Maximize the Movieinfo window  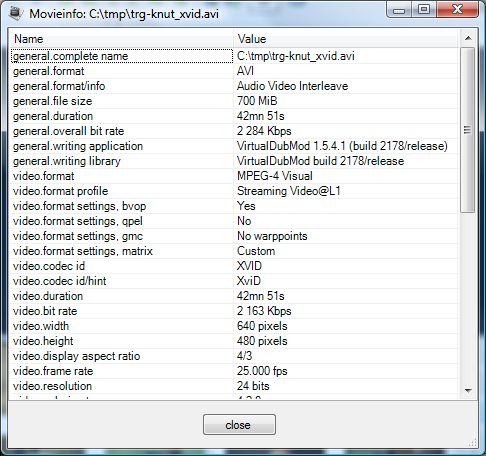click(x=424, y=10)
